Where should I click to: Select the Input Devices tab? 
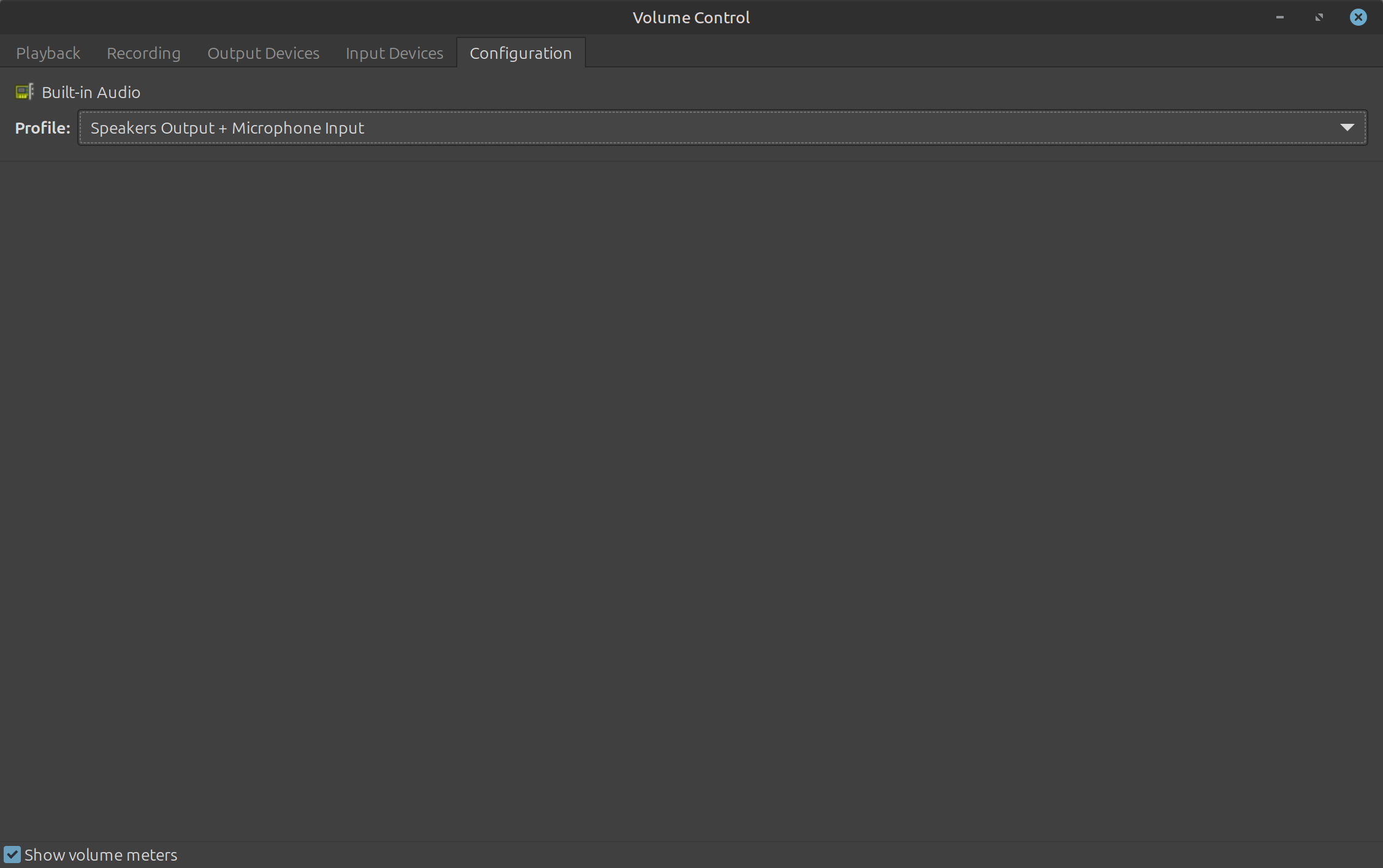[394, 53]
